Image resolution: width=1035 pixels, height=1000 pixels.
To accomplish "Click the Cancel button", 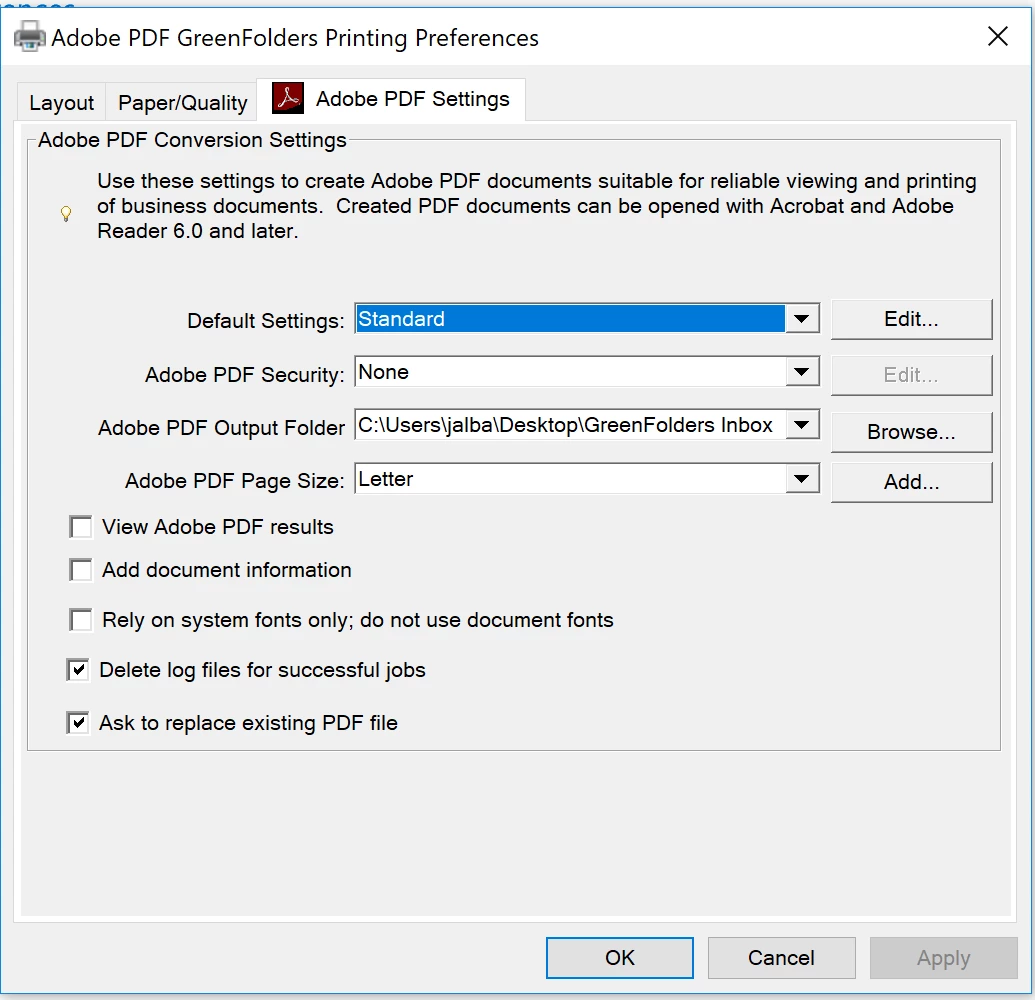I will (782, 958).
